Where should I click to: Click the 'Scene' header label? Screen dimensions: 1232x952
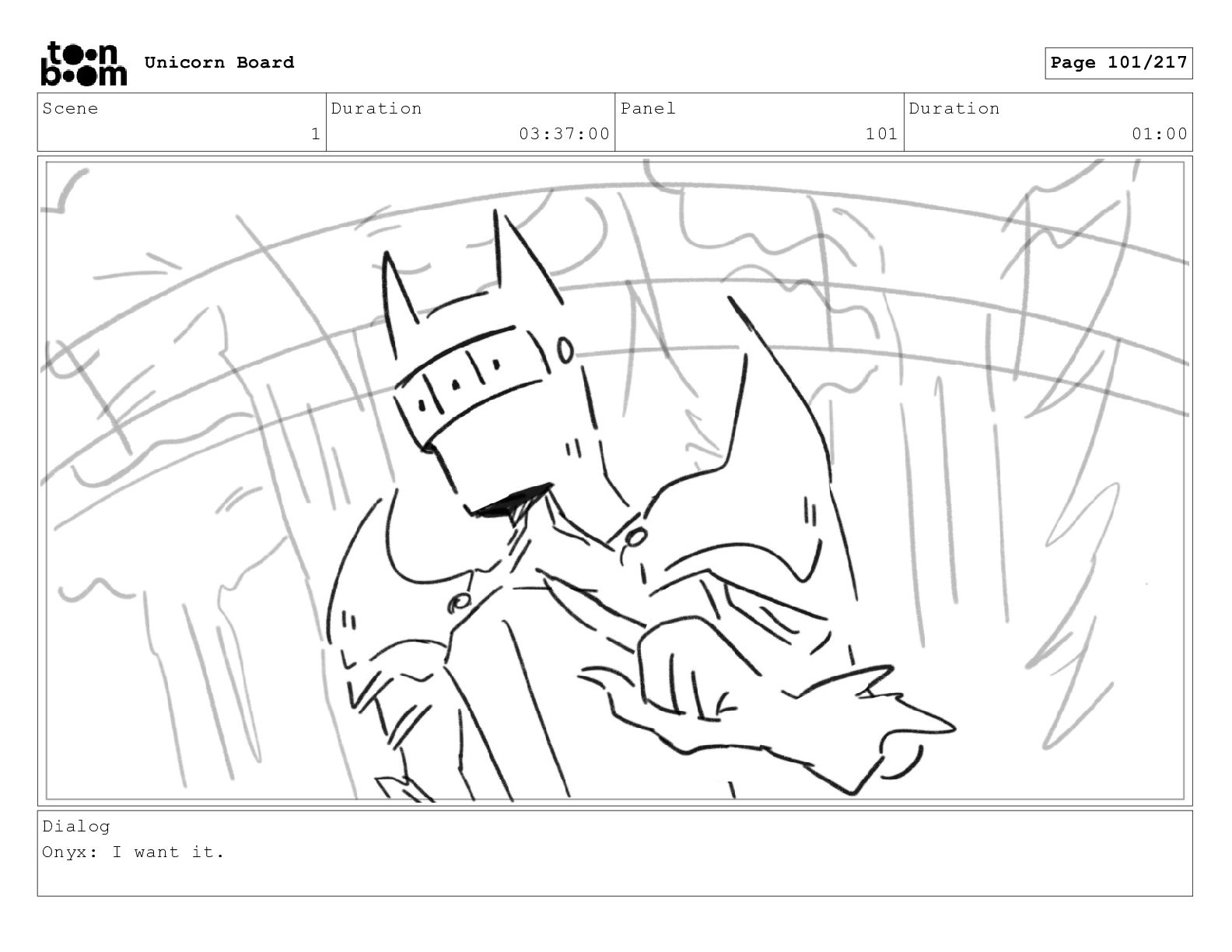(x=70, y=108)
